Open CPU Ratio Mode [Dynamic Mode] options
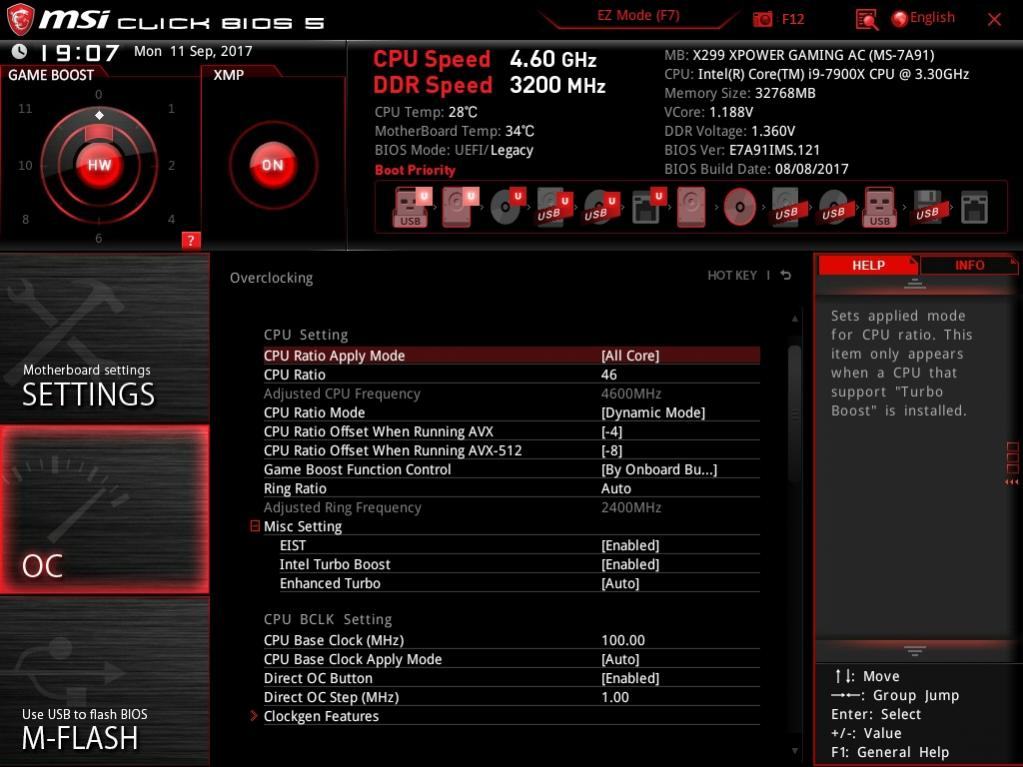Screen dimensions: 1023x767 [653, 413]
